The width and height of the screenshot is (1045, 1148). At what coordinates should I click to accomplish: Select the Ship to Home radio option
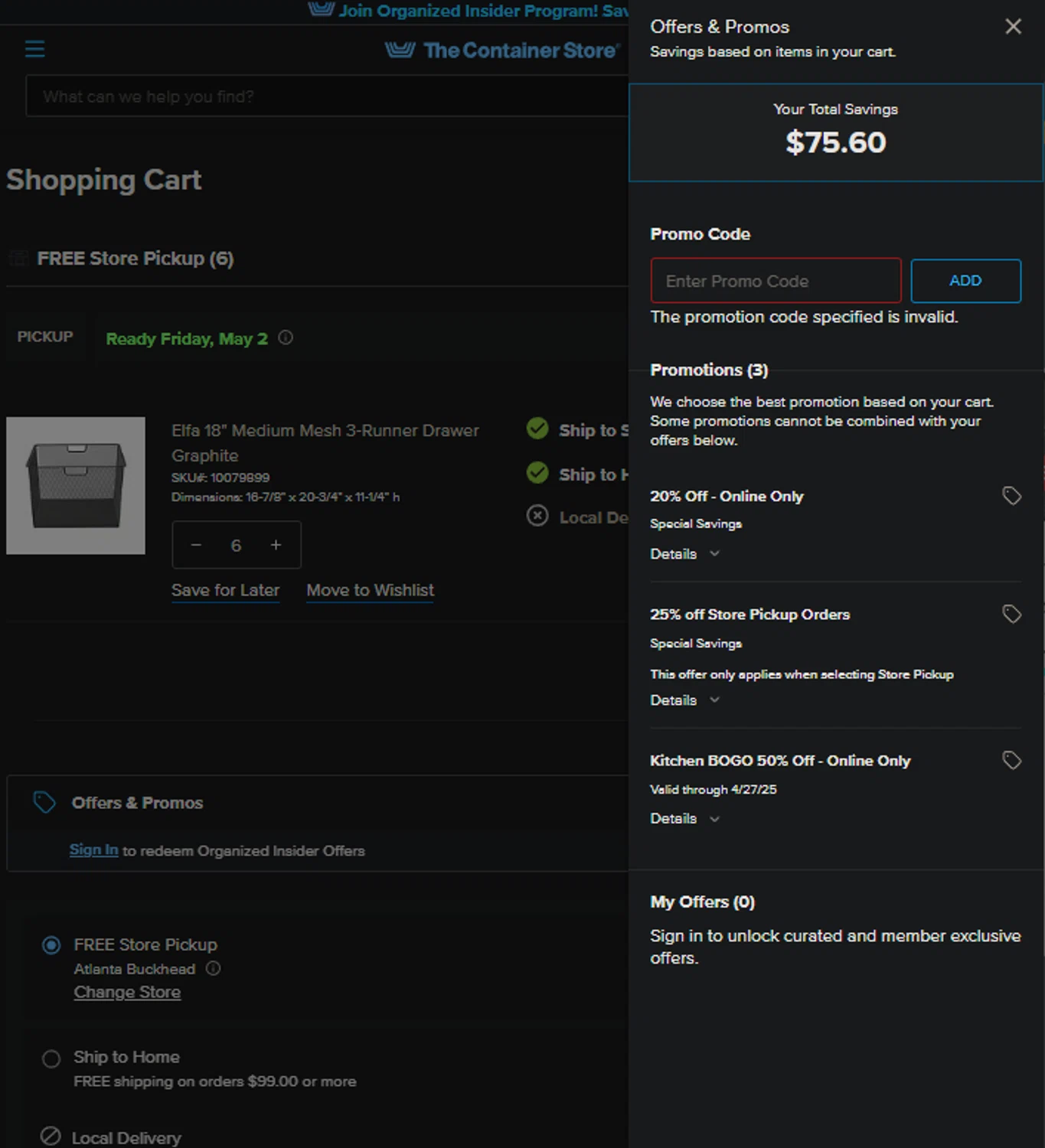(51, 1058)
